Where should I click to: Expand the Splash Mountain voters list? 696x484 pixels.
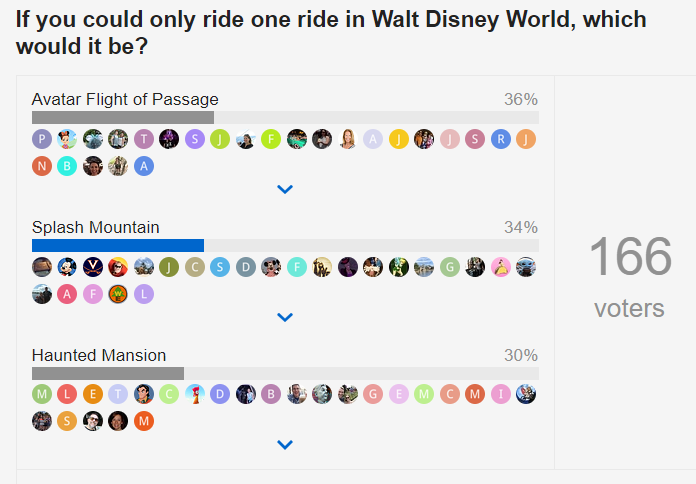click(285, 317)
